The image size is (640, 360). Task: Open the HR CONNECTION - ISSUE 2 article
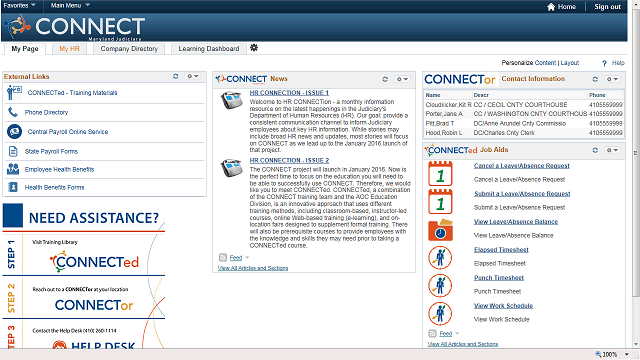(289, 160)
